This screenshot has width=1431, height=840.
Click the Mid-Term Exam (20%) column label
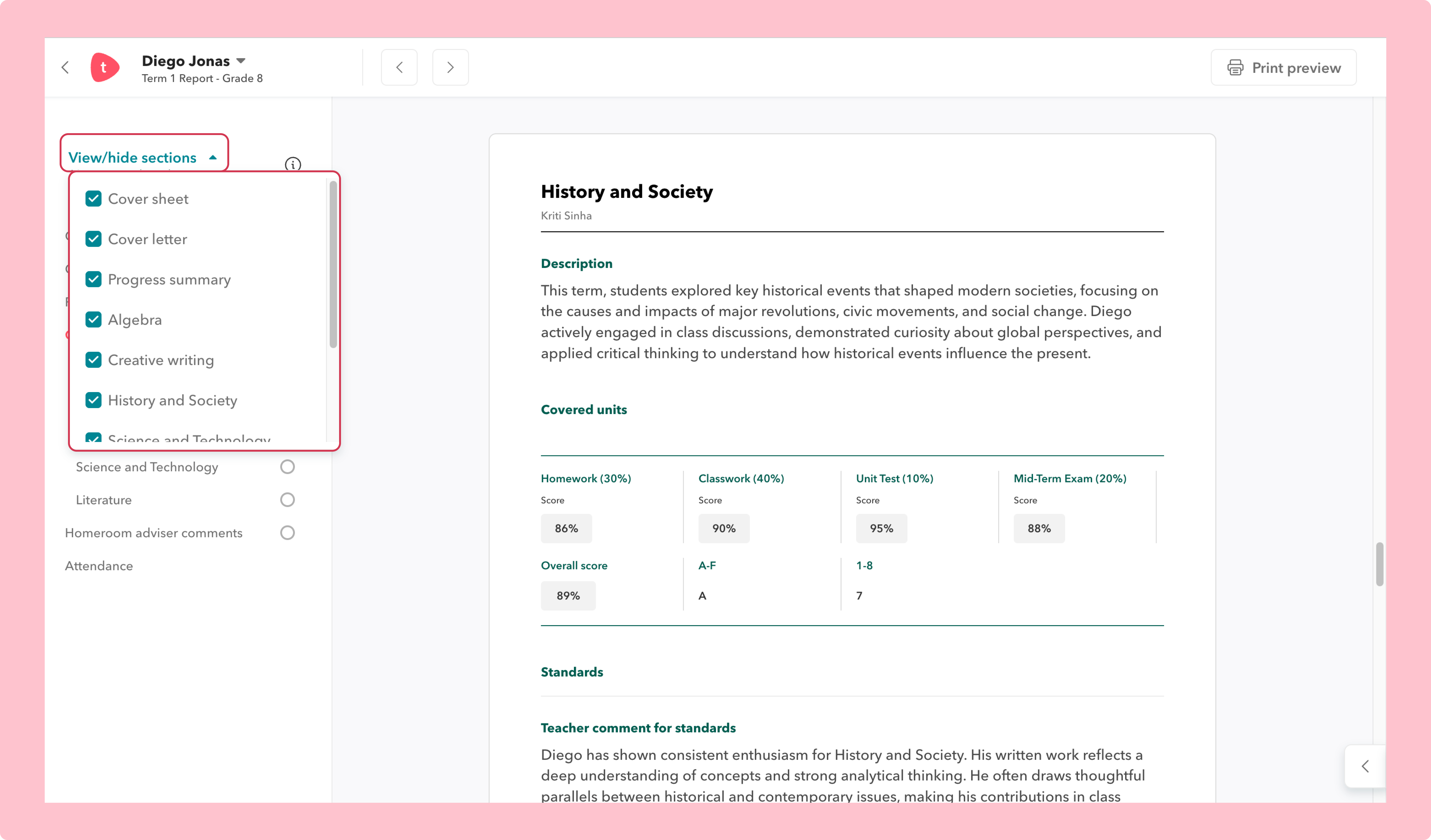coord(1070,478)
